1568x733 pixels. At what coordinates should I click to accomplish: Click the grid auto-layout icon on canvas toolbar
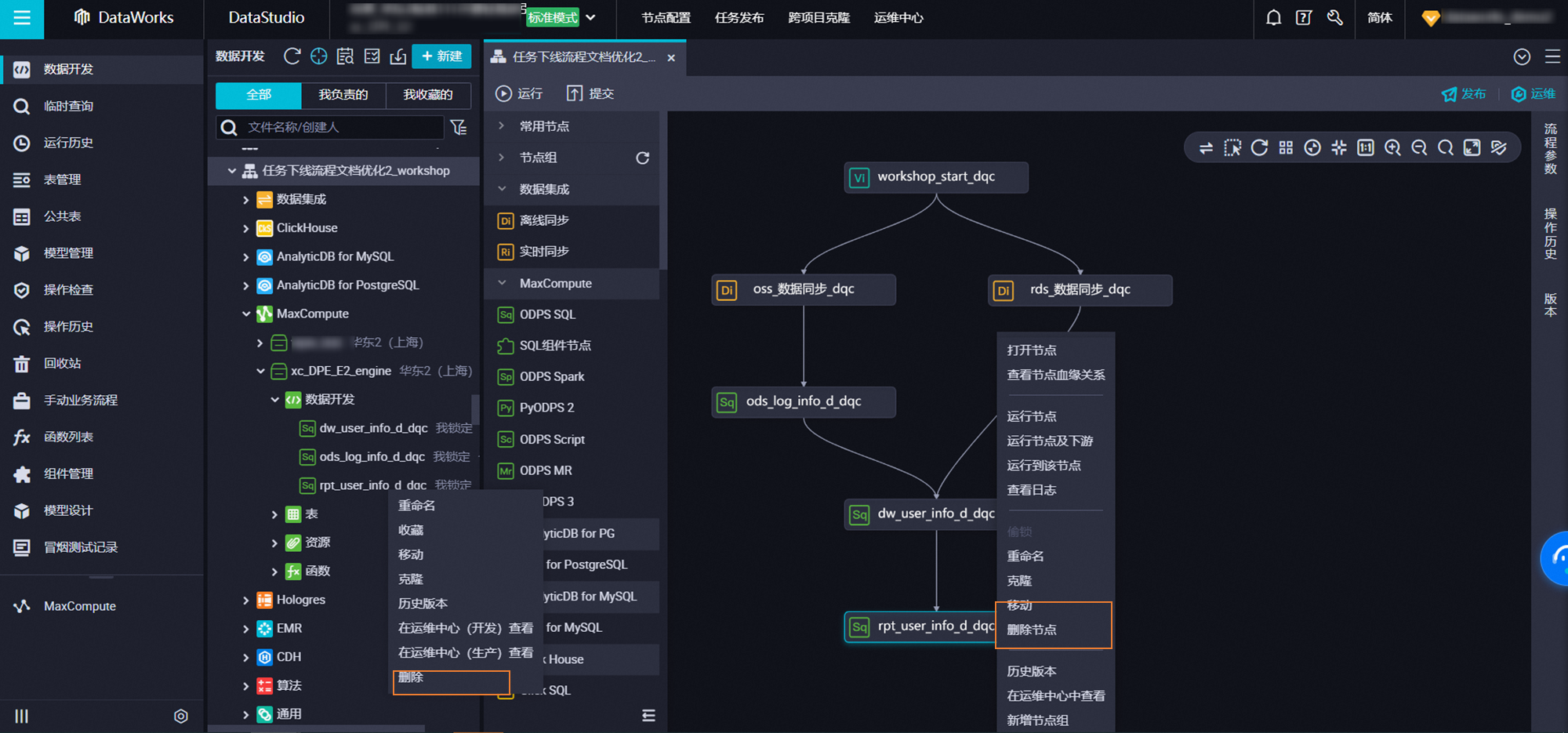pyautogui.click(x=1286, y=147)
